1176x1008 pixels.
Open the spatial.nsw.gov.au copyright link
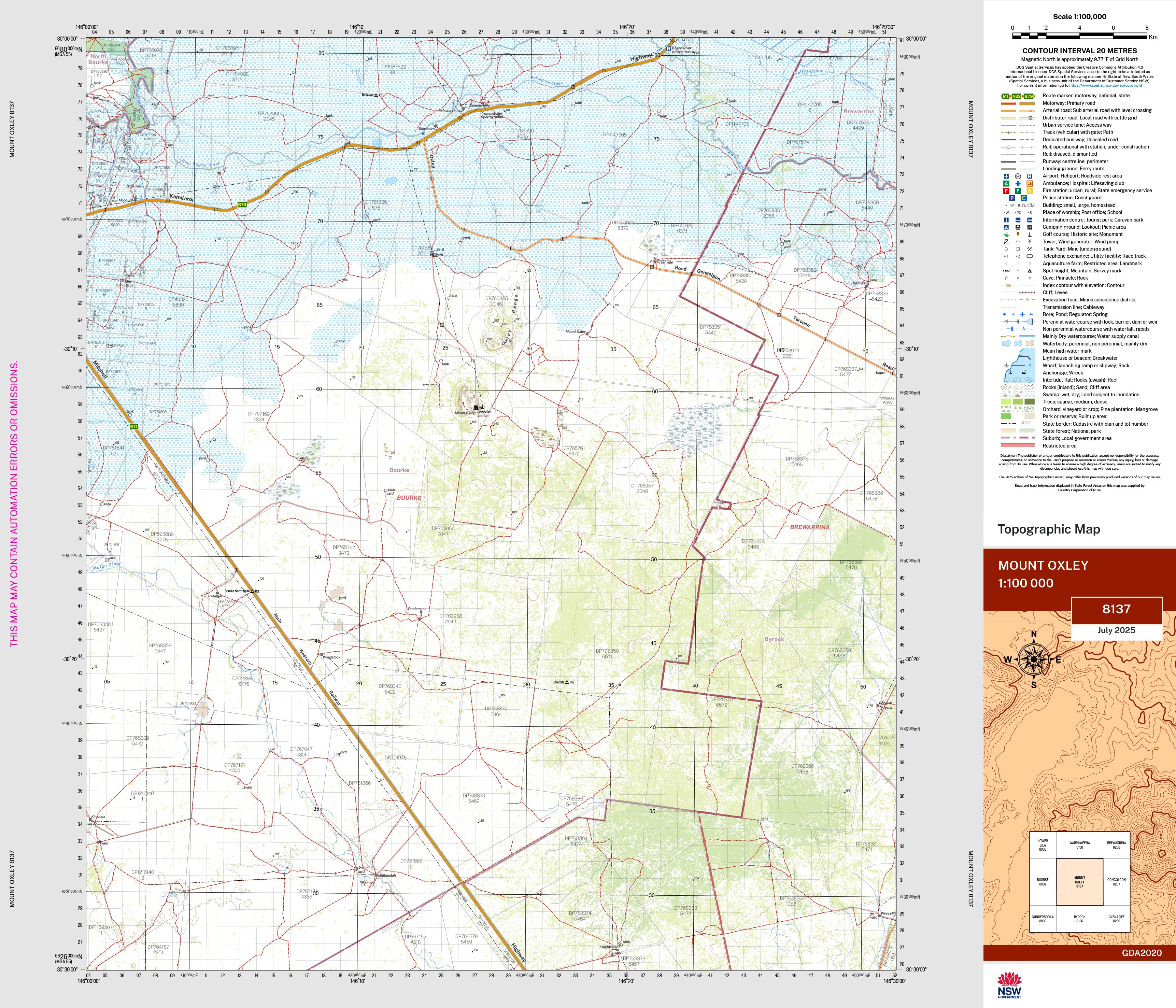pos(1106,86)
